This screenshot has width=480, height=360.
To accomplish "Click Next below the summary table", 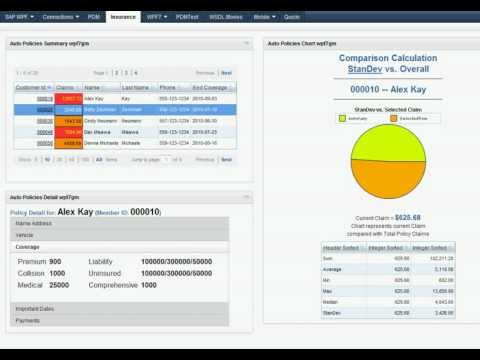I will [x=226, y=159].
